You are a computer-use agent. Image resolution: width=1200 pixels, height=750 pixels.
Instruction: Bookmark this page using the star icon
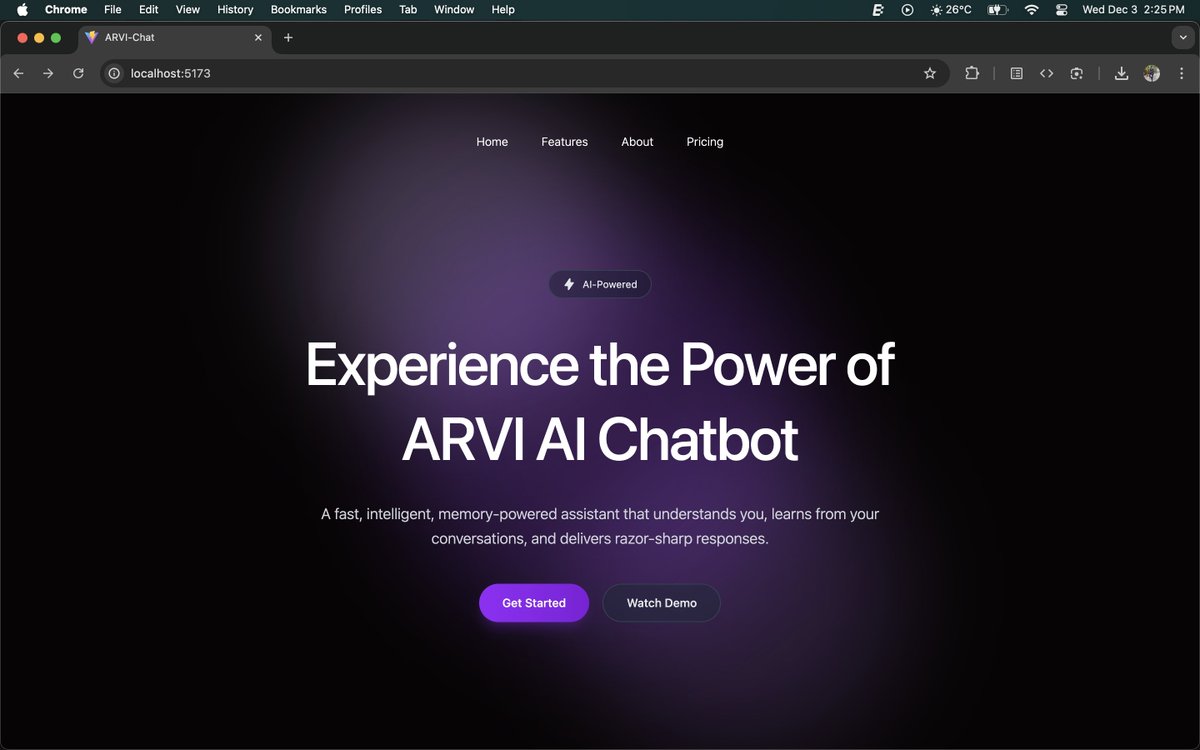[x=930, y=73]
